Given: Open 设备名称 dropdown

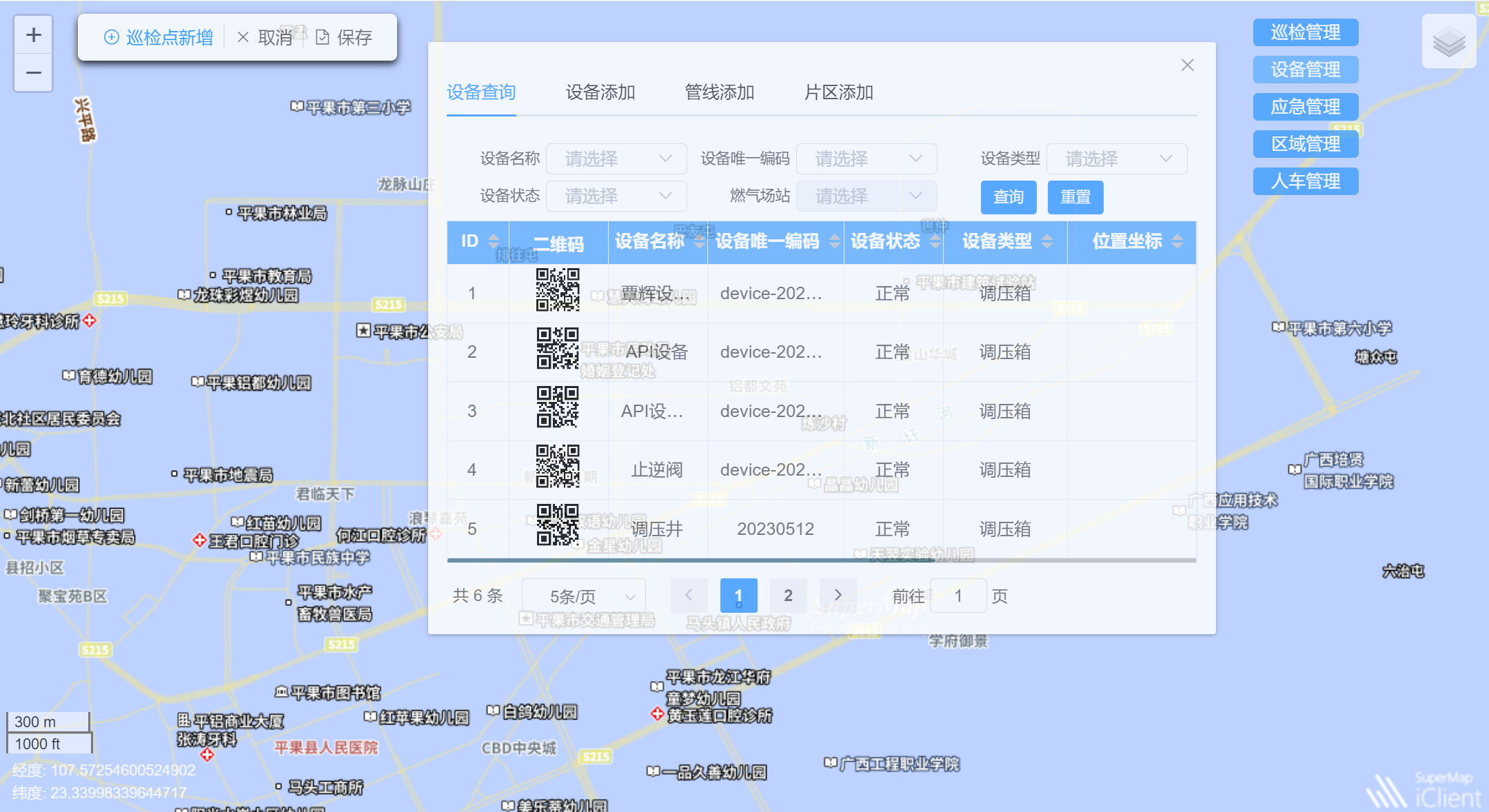Looking at the screenshot, I should coord(616,159).
